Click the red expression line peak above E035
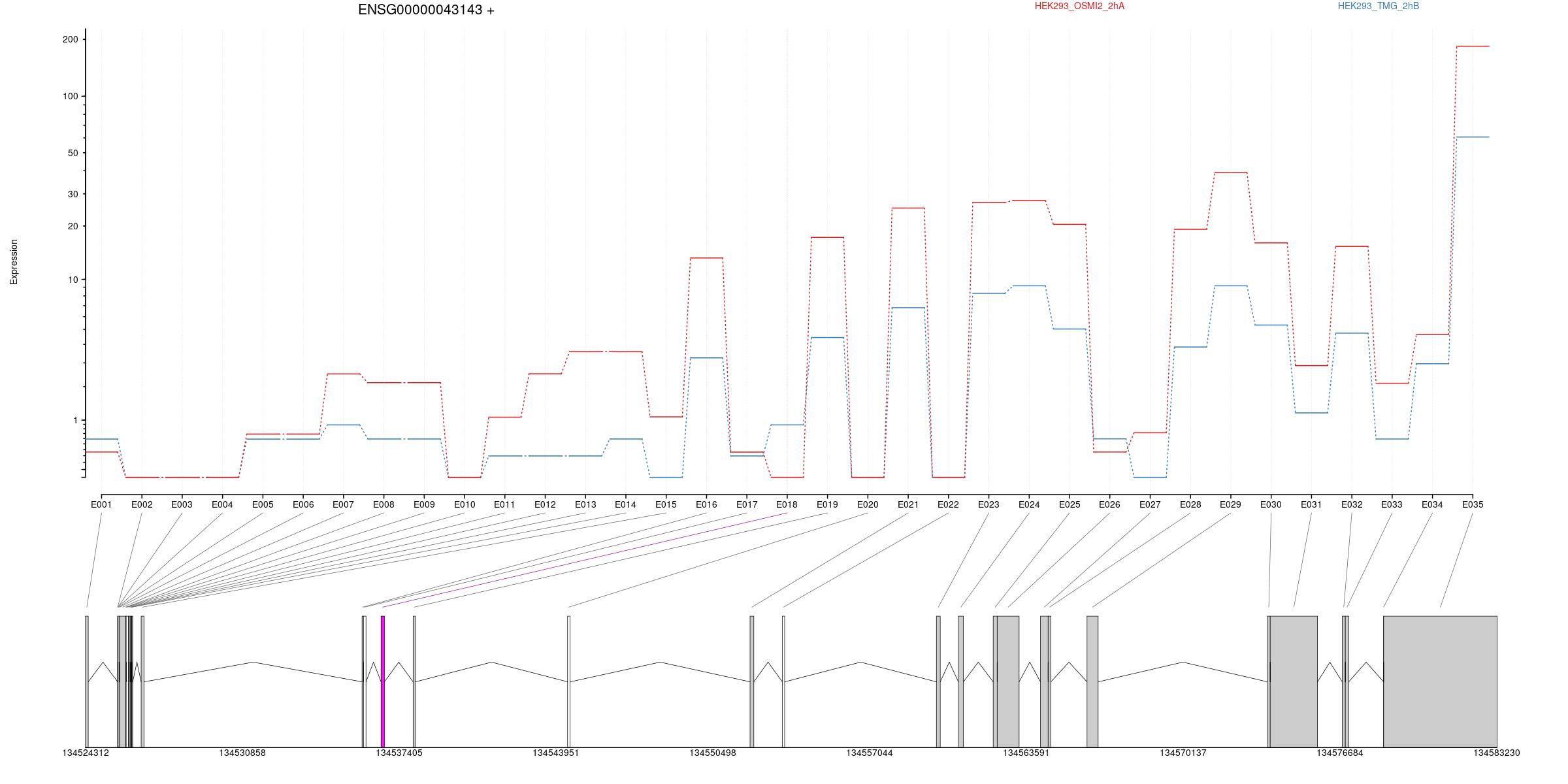This screenshot has width=1568, height=784. coord(1473,46)
